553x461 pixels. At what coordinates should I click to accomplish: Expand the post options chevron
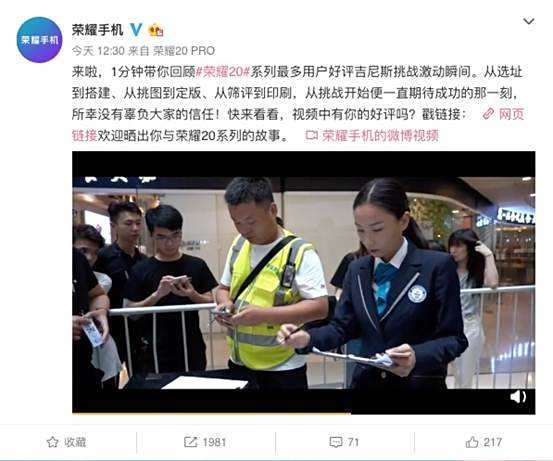click(x=528, y=22)
